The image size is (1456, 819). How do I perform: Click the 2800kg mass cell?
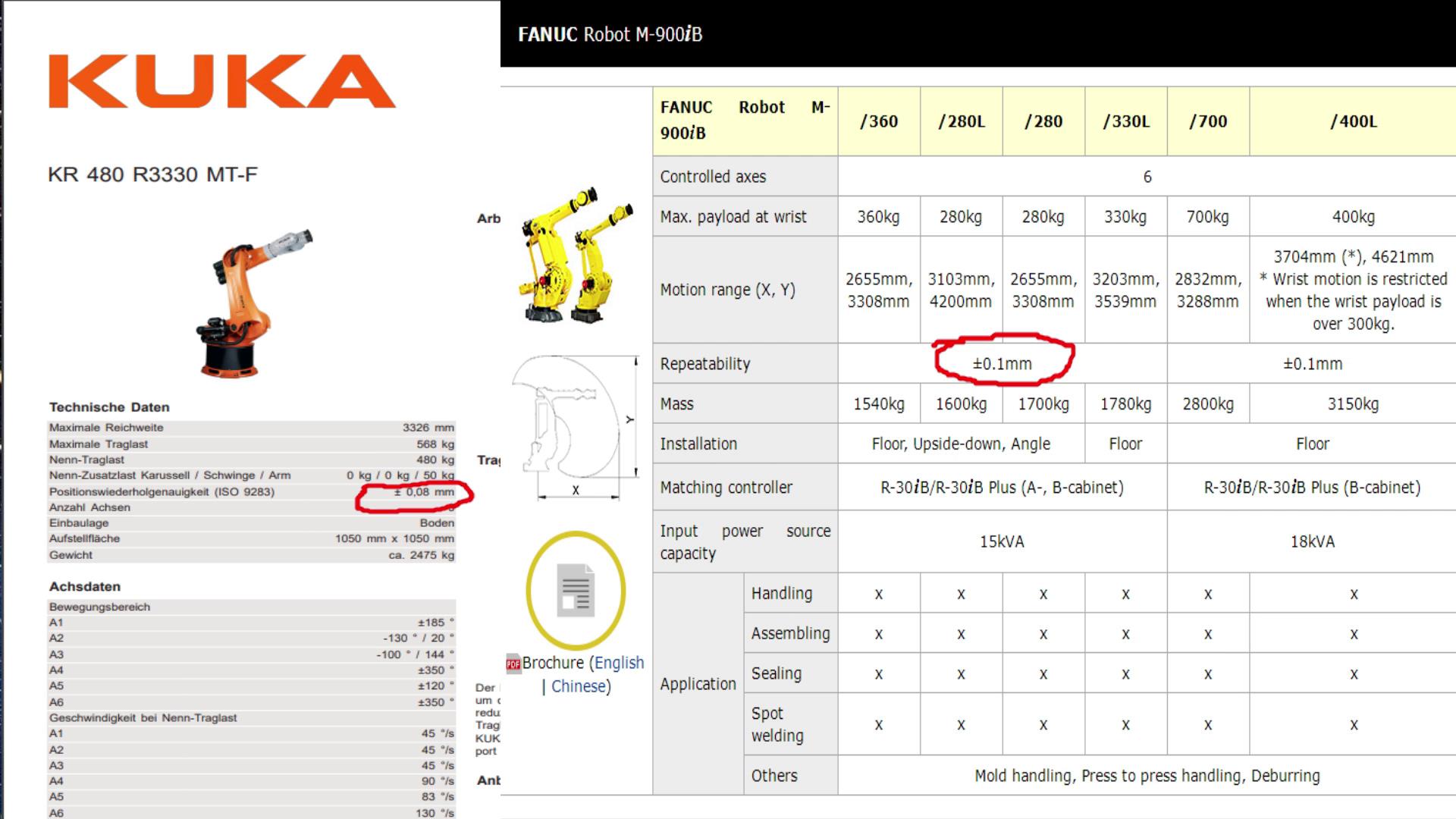click(1208, 404)
